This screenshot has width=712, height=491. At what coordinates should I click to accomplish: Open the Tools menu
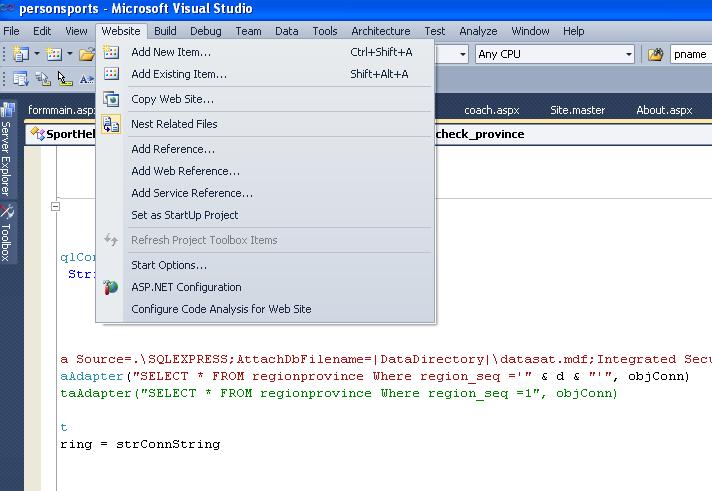click(x=325, y=31)
